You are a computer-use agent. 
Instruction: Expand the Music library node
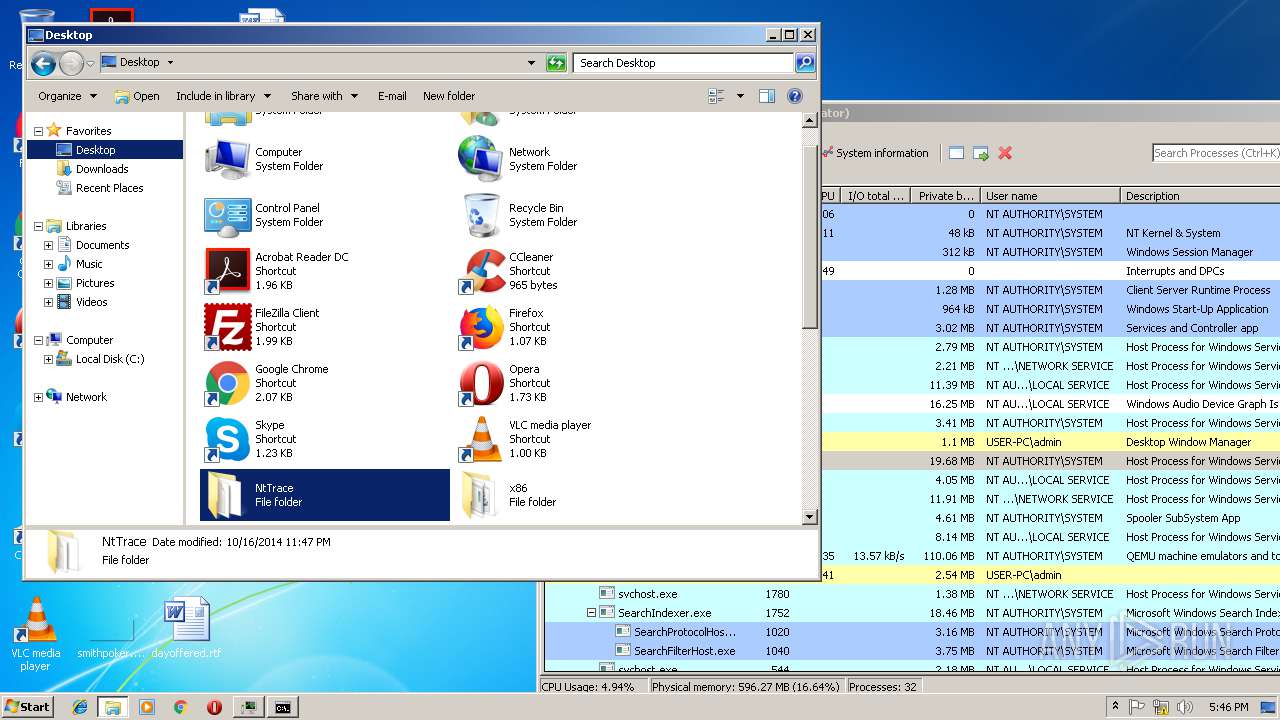(48, 264)
